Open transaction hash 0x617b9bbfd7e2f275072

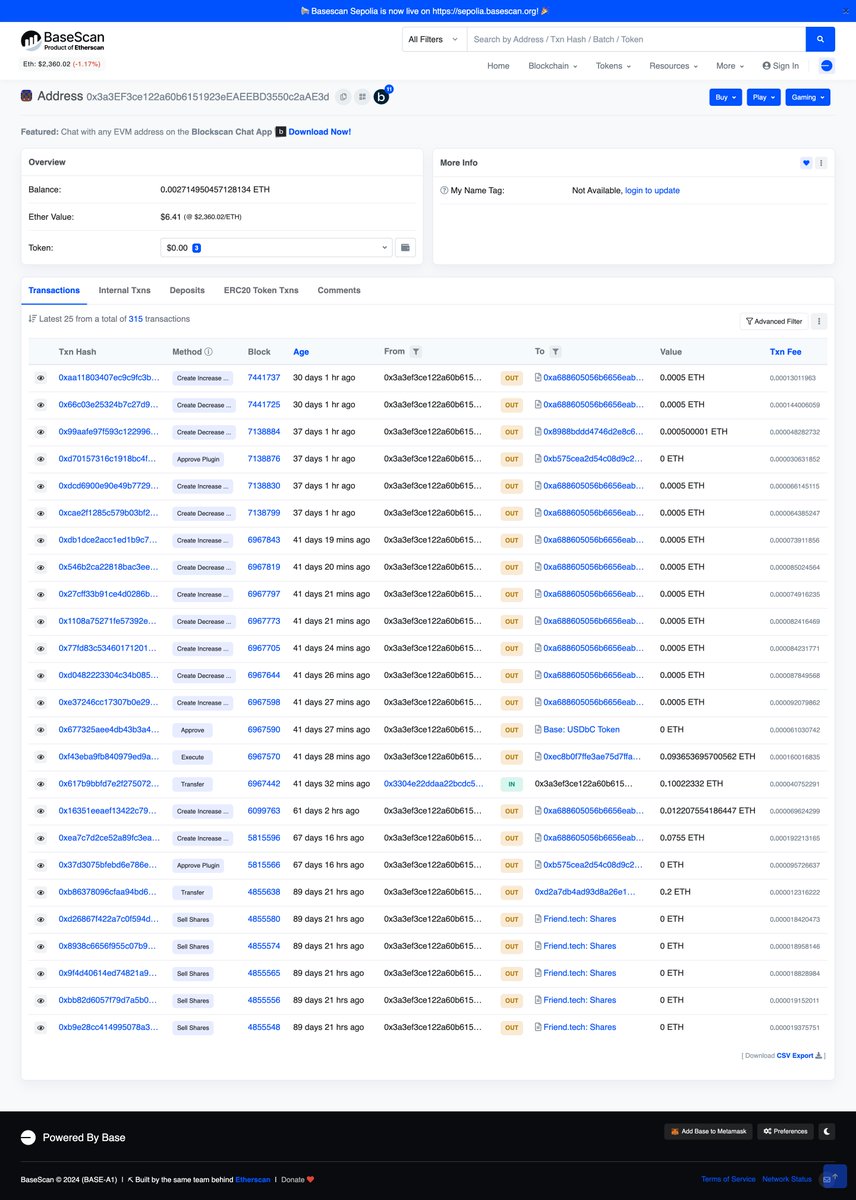point(109,784)
